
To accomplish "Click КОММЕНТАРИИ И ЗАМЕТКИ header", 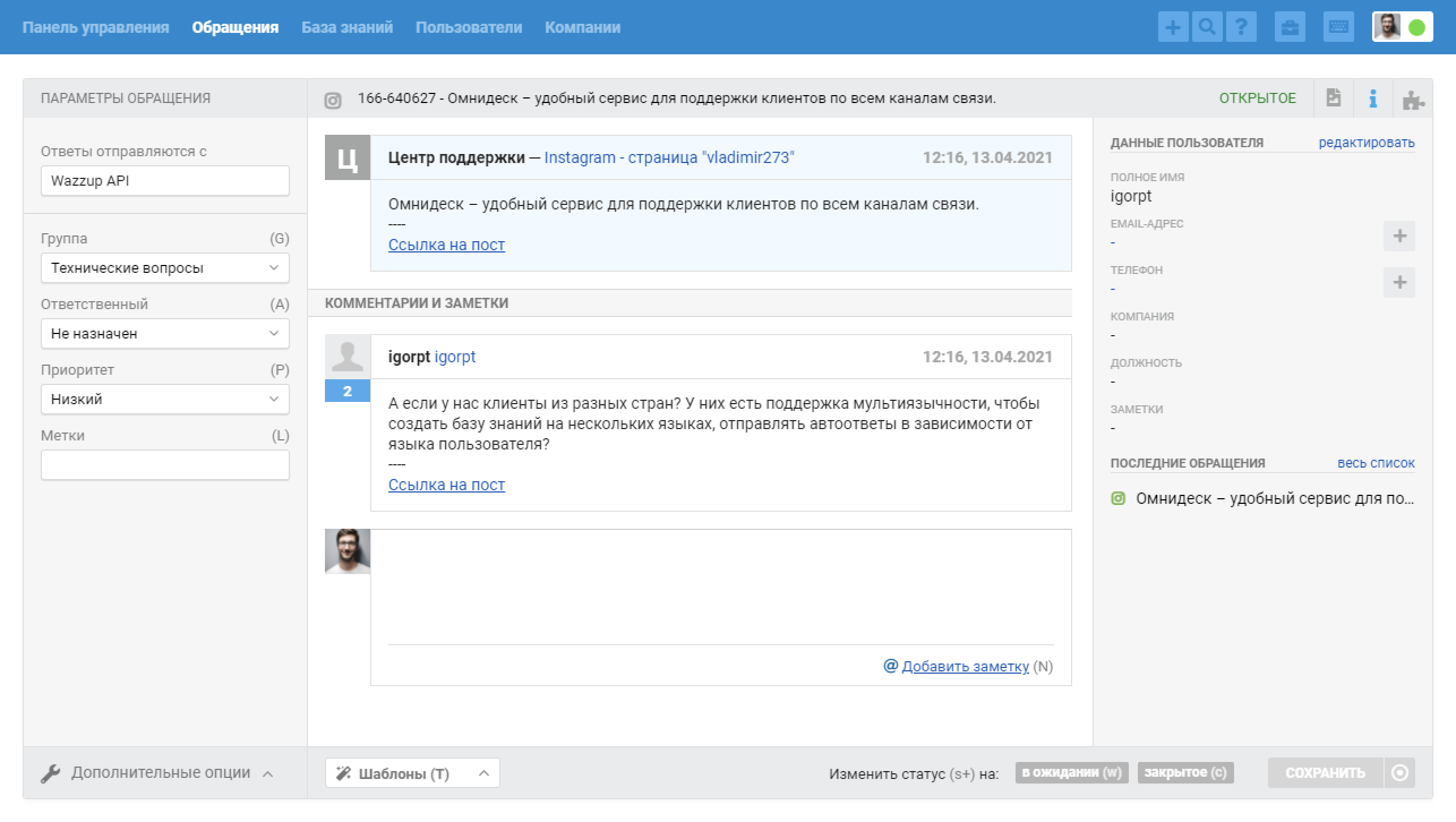I will [417, 303].
